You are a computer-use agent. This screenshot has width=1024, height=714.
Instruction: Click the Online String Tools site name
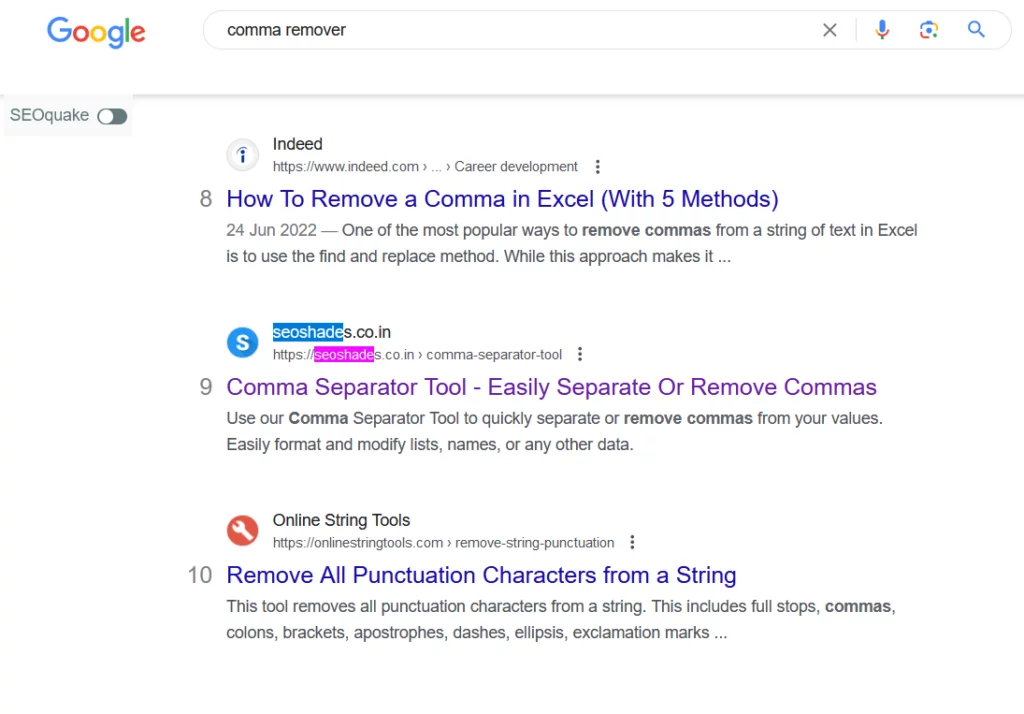pos(342,520)
